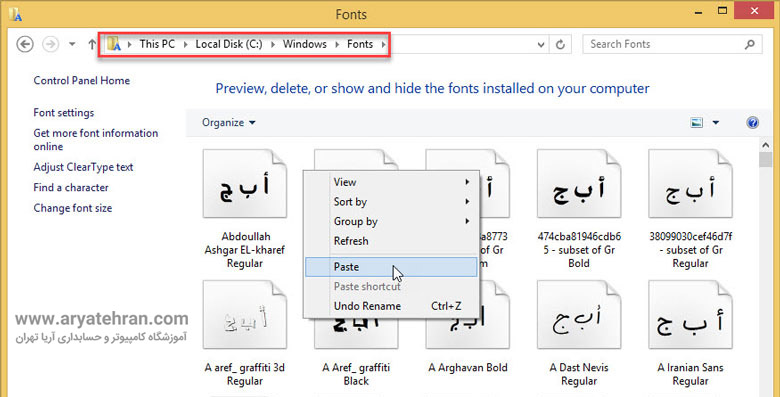Choose Paste from the context menu
The image size is (780, 397).
tap(391, 267)
